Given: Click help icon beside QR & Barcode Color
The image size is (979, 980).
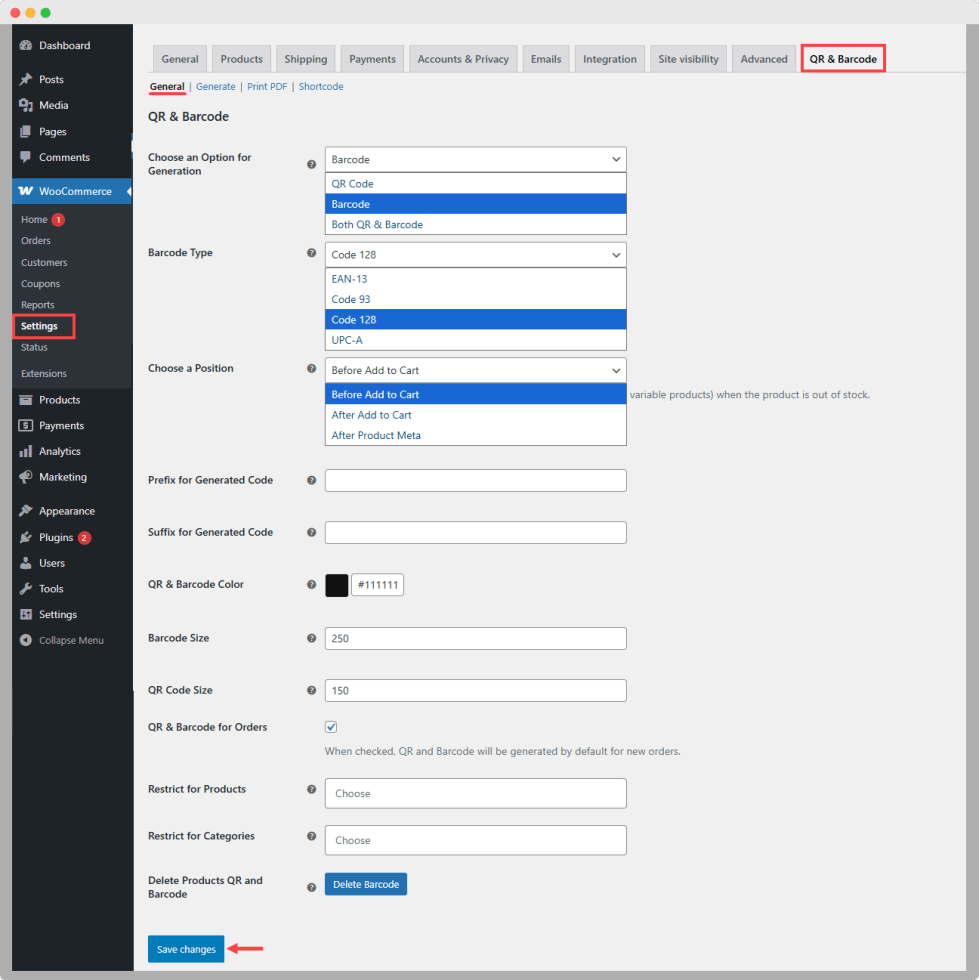Looking at the screenshot, I should pyautogui.click(x=311, y=584).
